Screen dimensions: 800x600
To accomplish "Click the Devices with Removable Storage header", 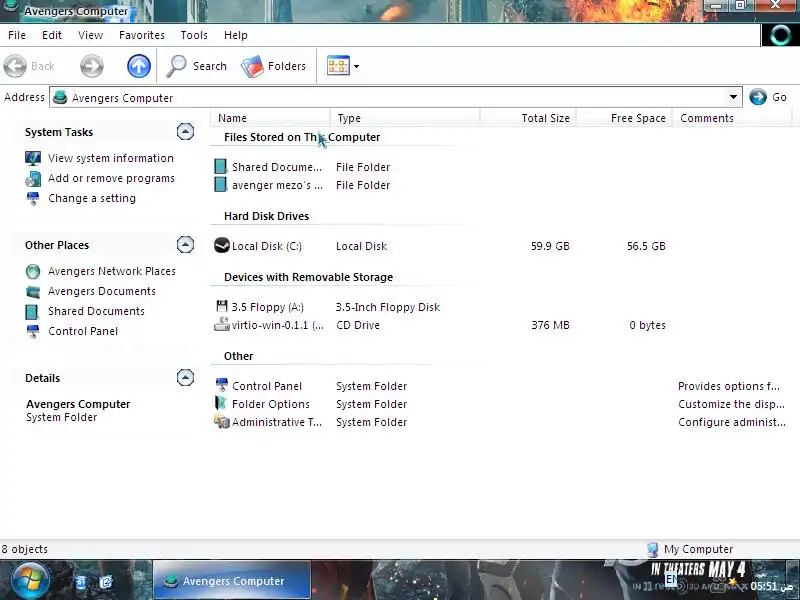I will 308,277.
